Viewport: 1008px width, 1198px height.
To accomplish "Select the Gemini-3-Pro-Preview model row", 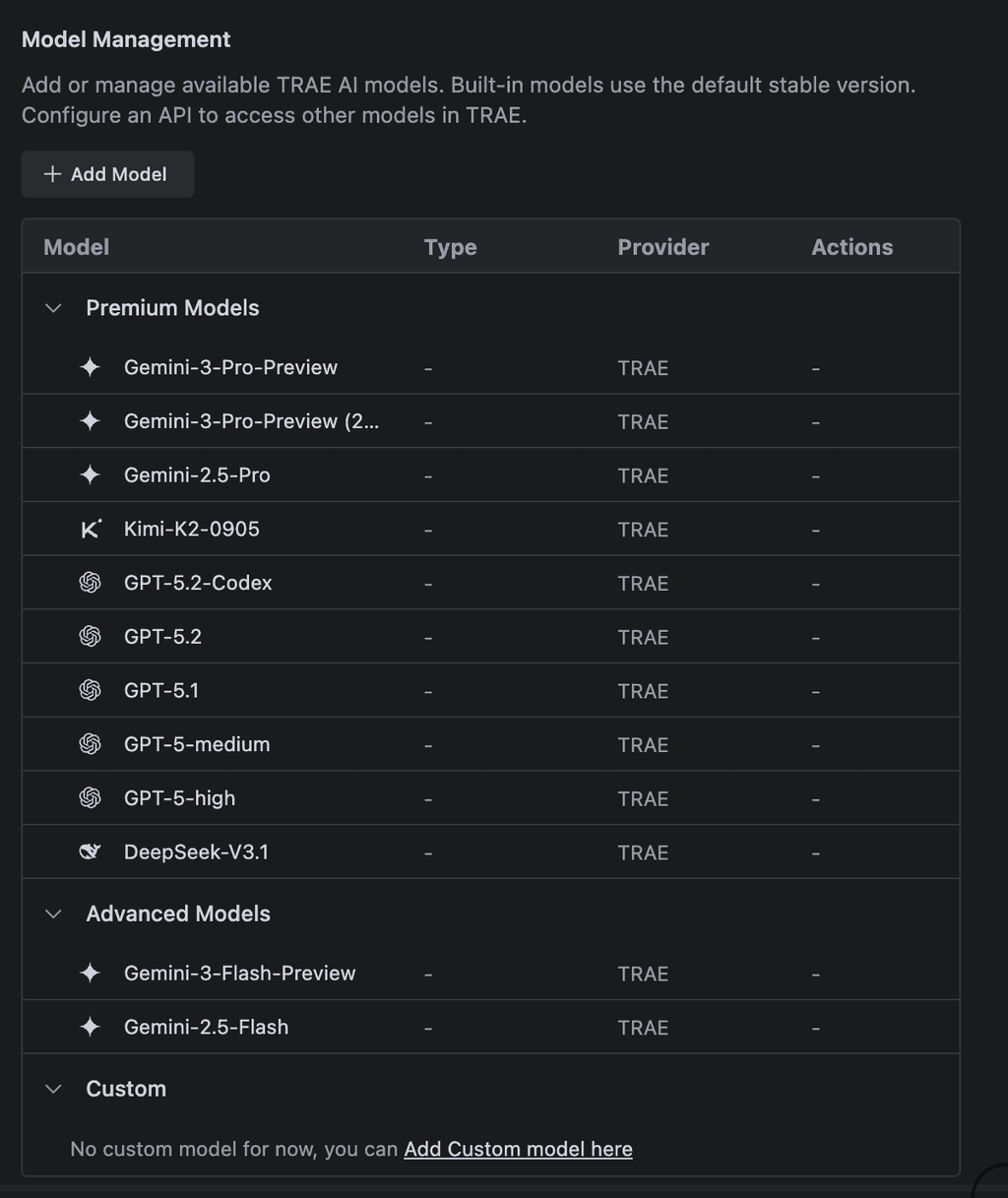I will (394, 367).
